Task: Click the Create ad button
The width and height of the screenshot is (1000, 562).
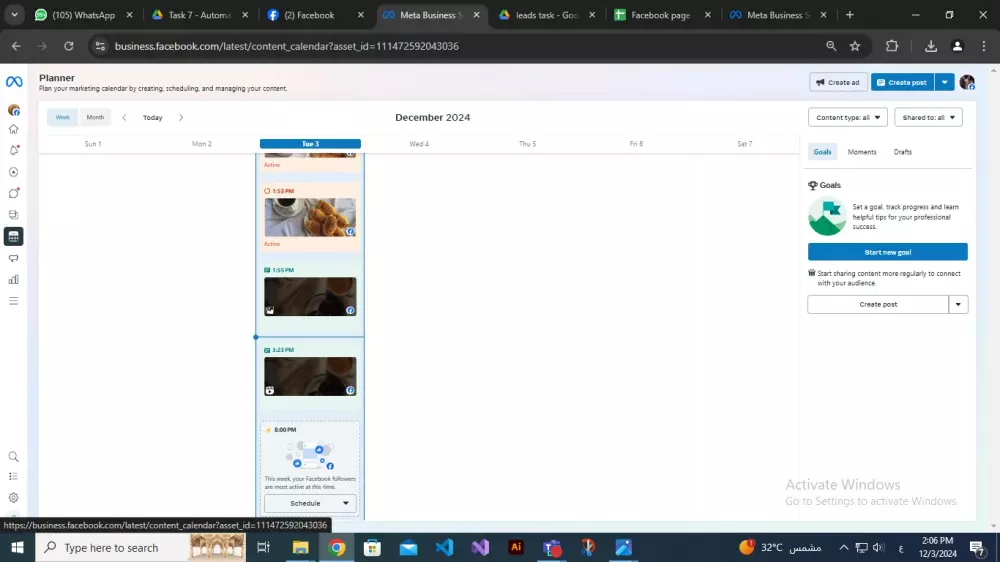Action: pyautogui.click(x=838, y=82)
